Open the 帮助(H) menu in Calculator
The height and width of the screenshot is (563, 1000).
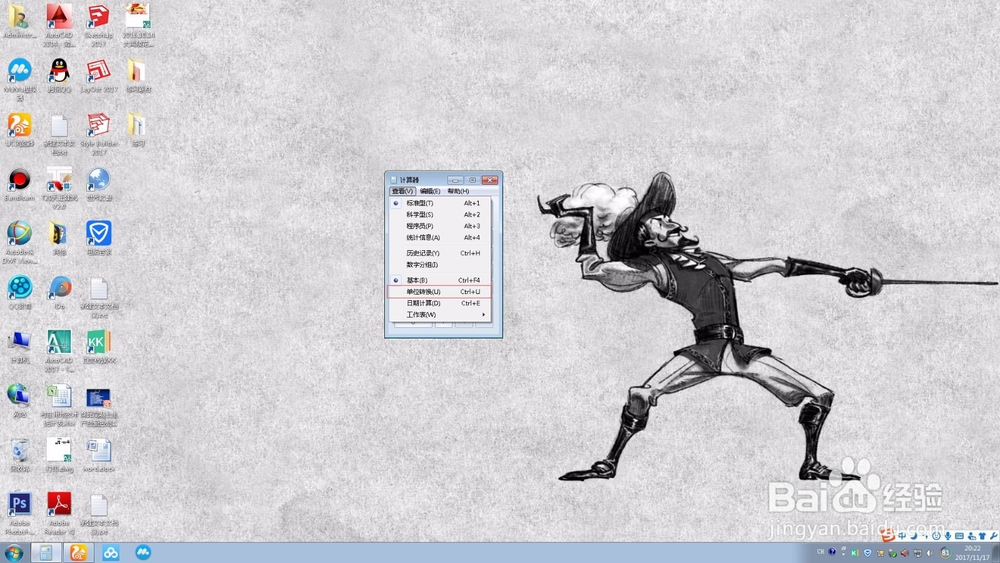(458, 191)
